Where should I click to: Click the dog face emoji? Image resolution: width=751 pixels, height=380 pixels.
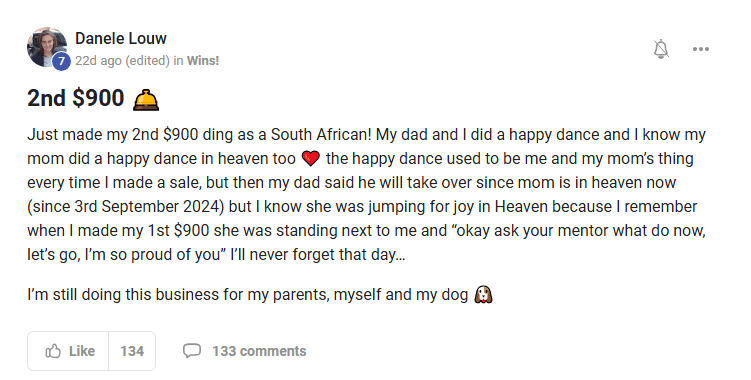(x=483, y=294)
